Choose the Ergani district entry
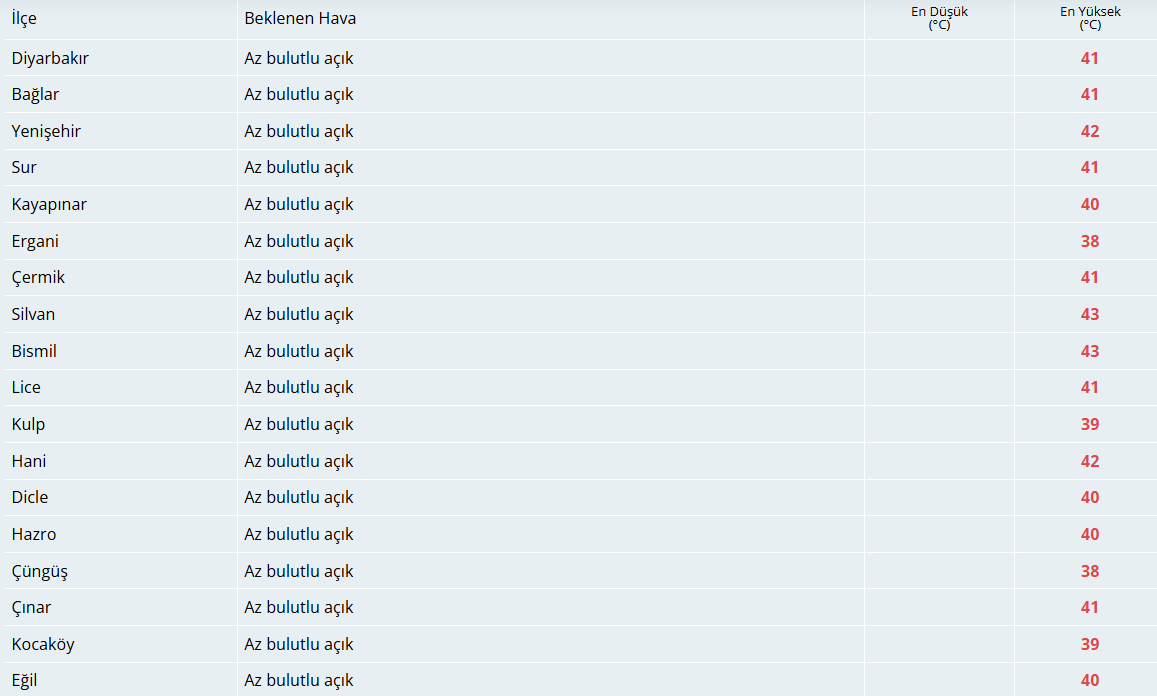1157x696 pixels. [x=35, y=241]
